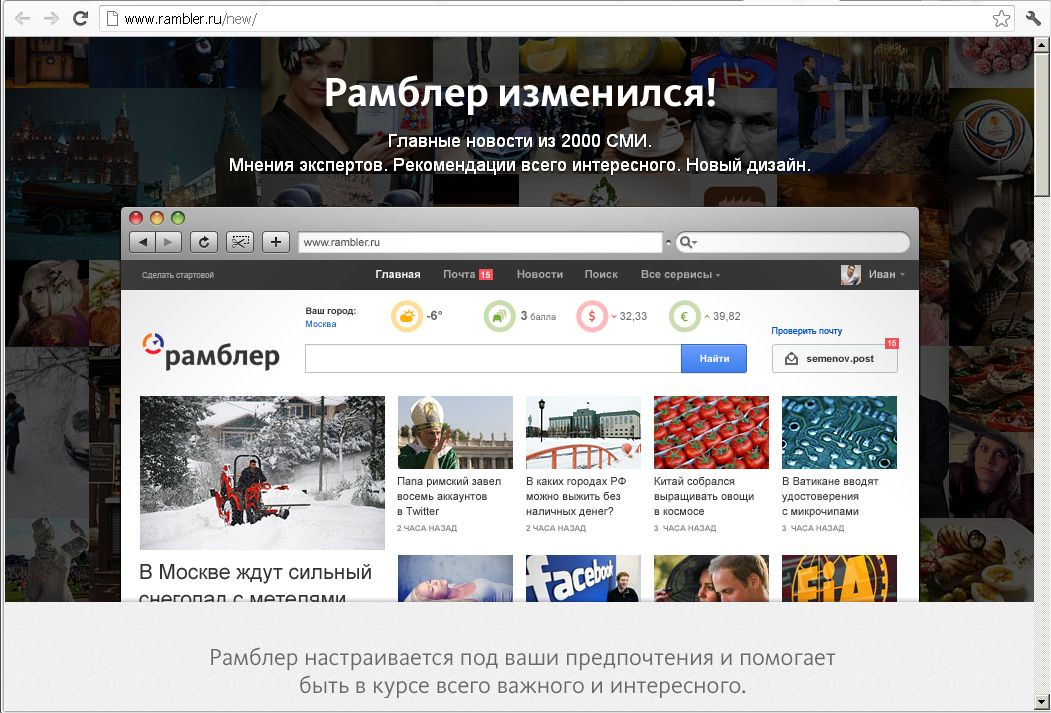
Task: Click the Проверить почту link
Action: [806, 331]
